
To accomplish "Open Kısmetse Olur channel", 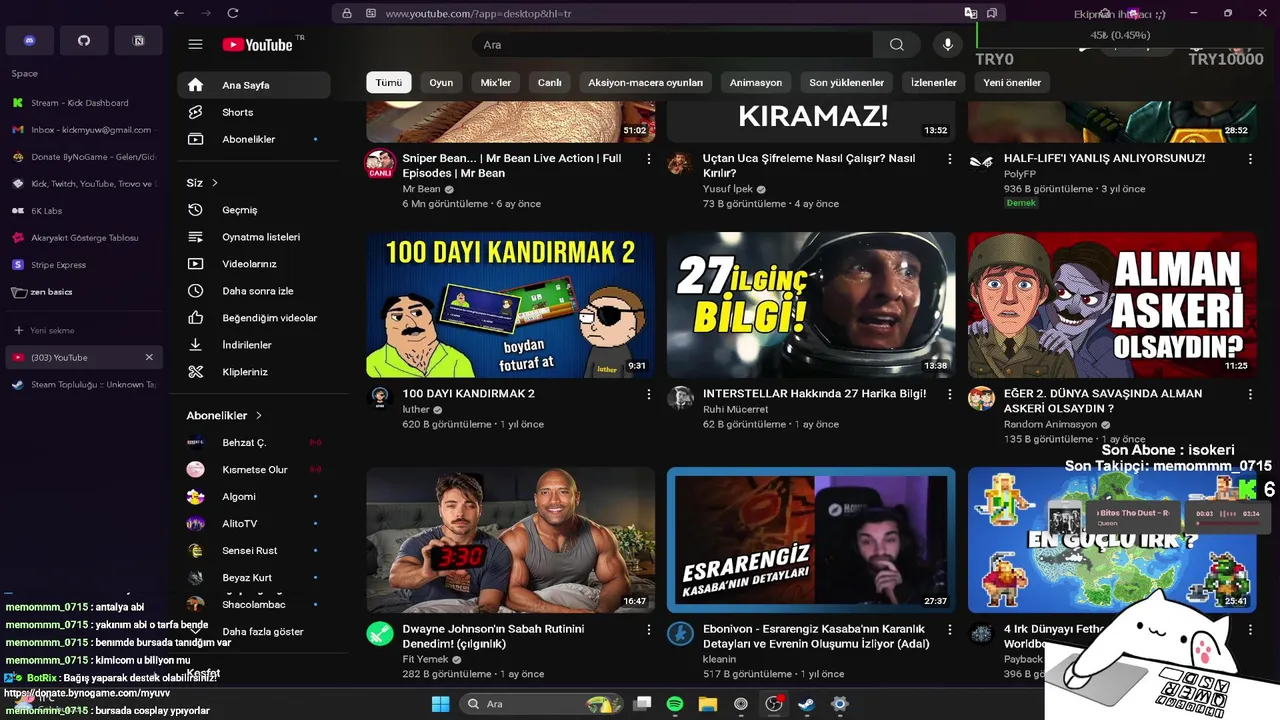I will coord(254,470).
